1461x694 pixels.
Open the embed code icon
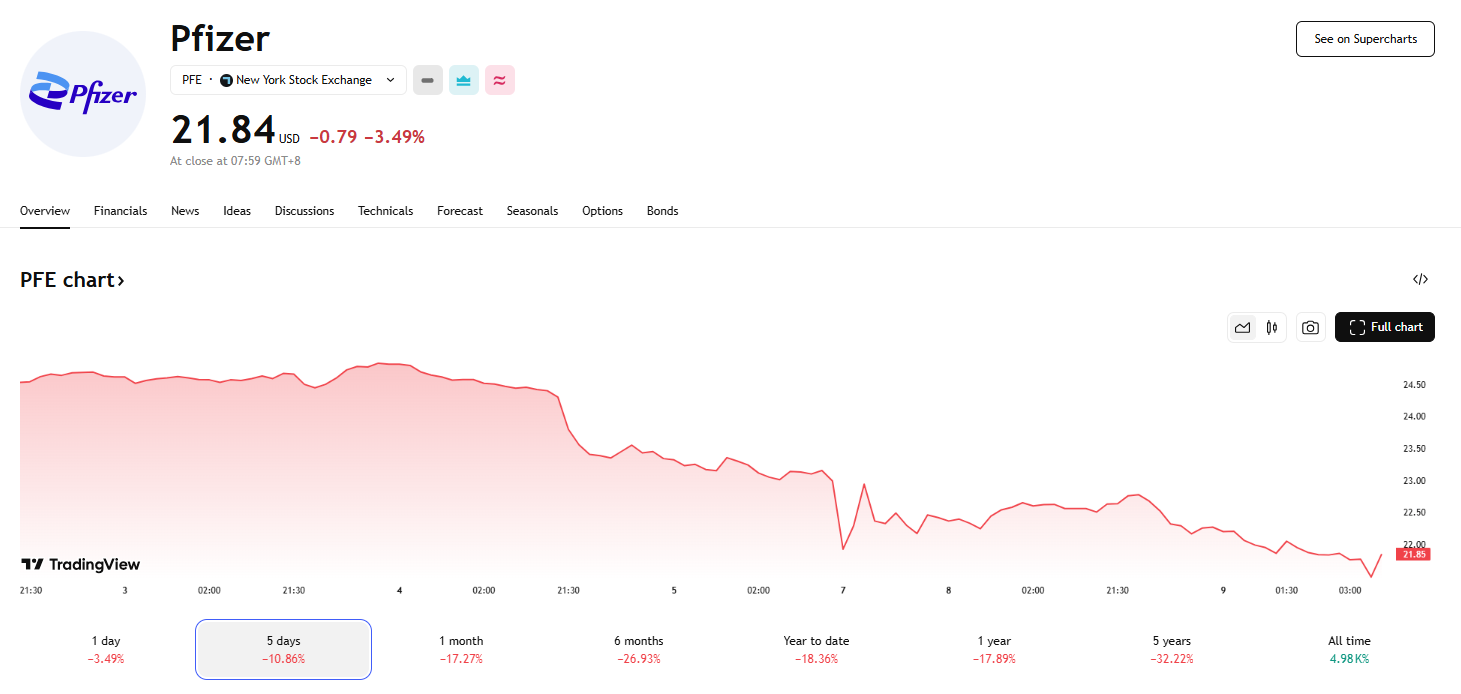[1420, 280]
